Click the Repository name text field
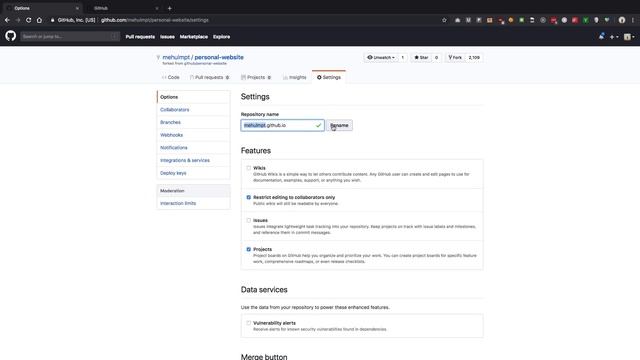 (x=282, y=125)
